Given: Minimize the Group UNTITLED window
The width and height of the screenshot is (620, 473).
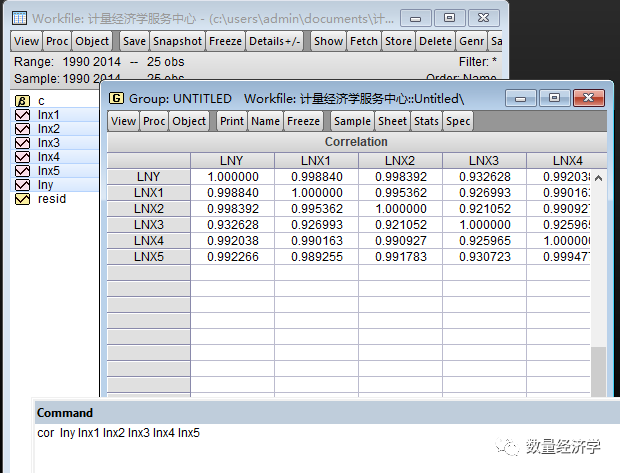Looking at the screenshot, I should click(520, 98).
